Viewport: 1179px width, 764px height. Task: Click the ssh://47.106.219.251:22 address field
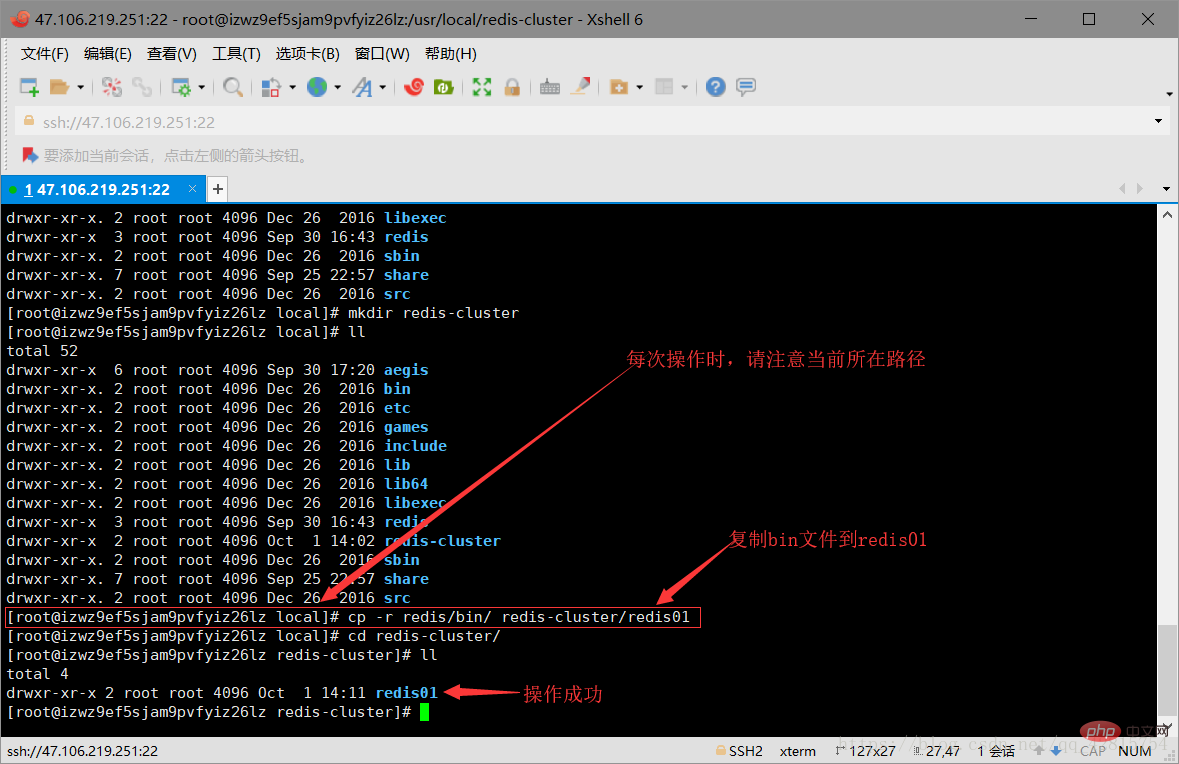tap(586, 122)
